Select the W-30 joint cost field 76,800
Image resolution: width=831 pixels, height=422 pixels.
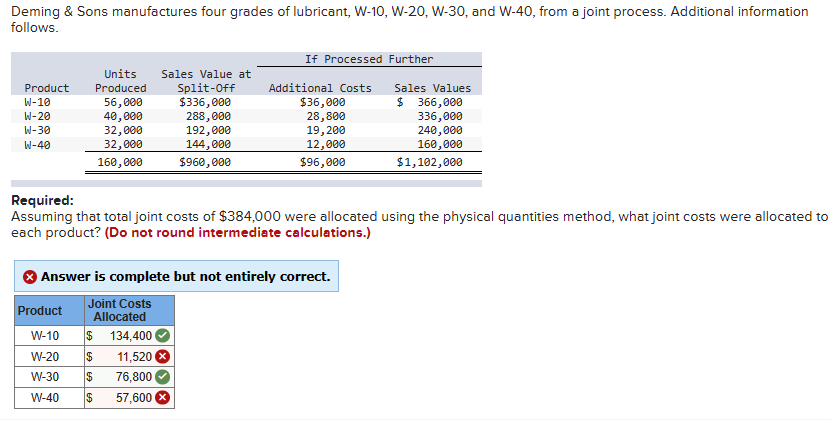click(129, 377)
